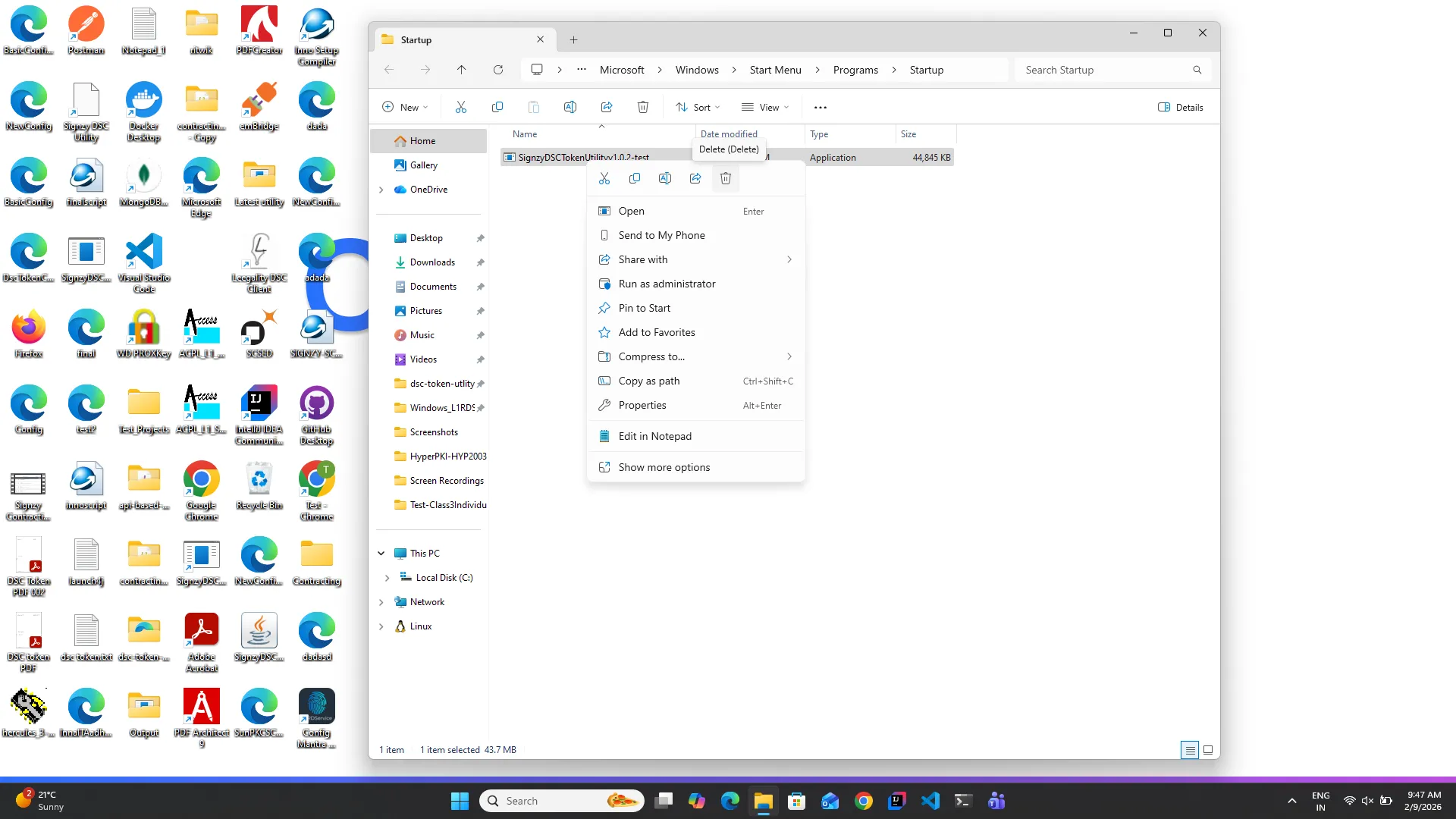Select Run as administrator
The width and height of the screenshot is (1456, 819).
click(x=695, y=284)
